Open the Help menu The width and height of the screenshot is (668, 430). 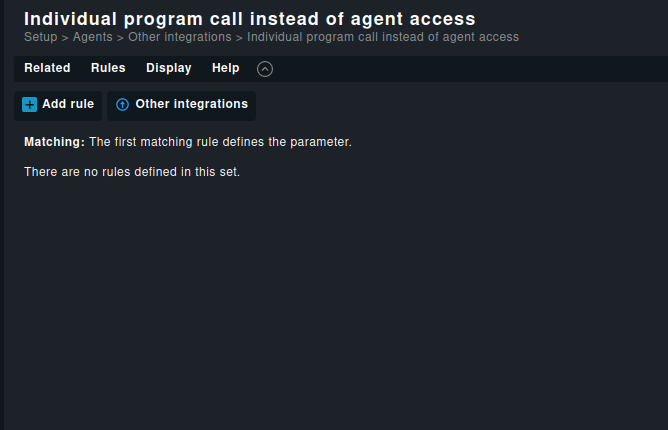(x=225, y=68)
